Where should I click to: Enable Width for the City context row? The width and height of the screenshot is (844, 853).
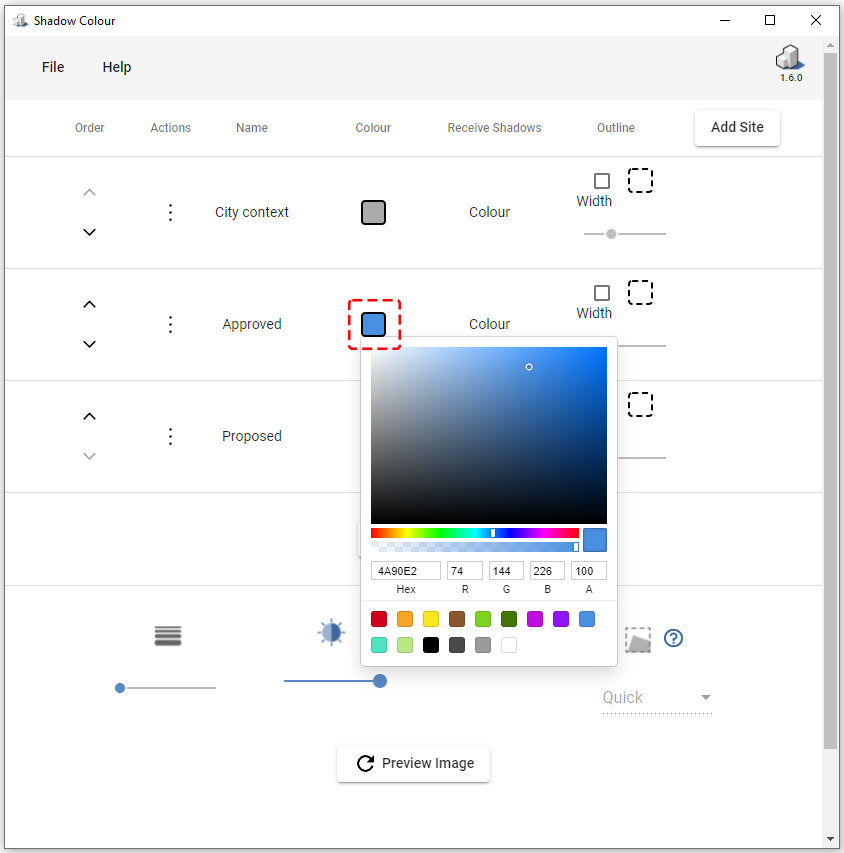600,180
